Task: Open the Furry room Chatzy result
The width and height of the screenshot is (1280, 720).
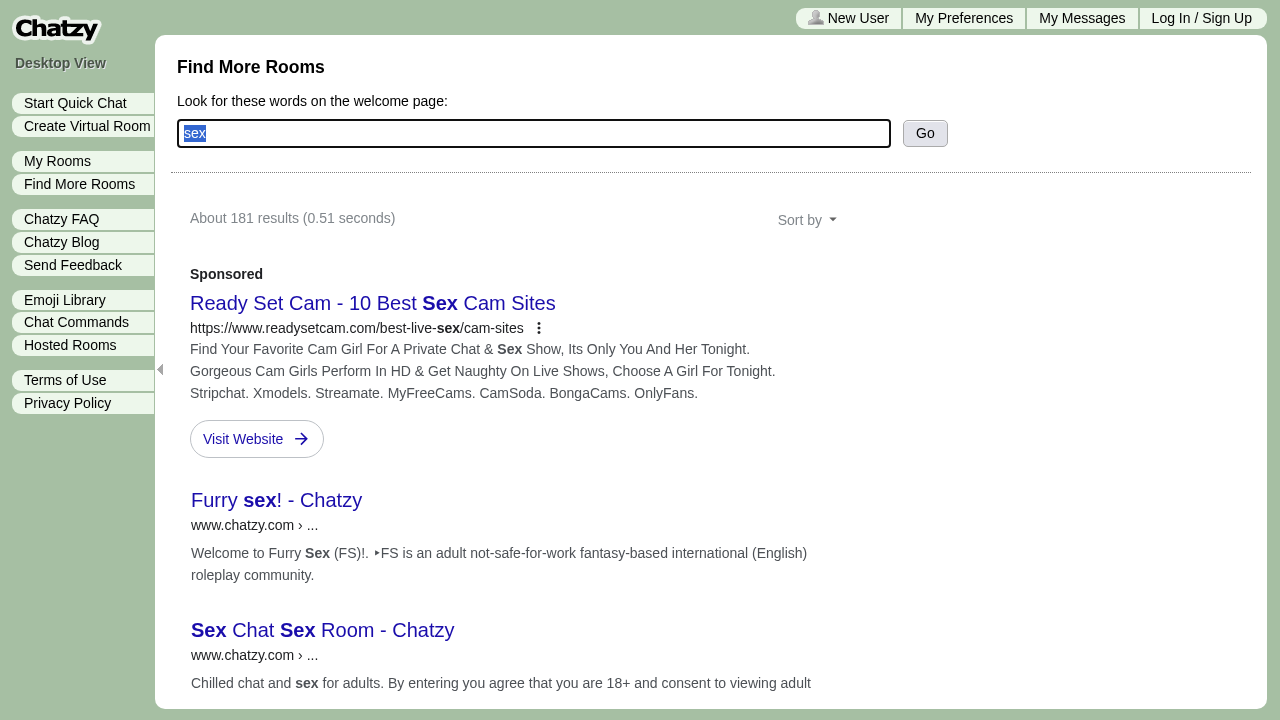Action: (276, 500)
